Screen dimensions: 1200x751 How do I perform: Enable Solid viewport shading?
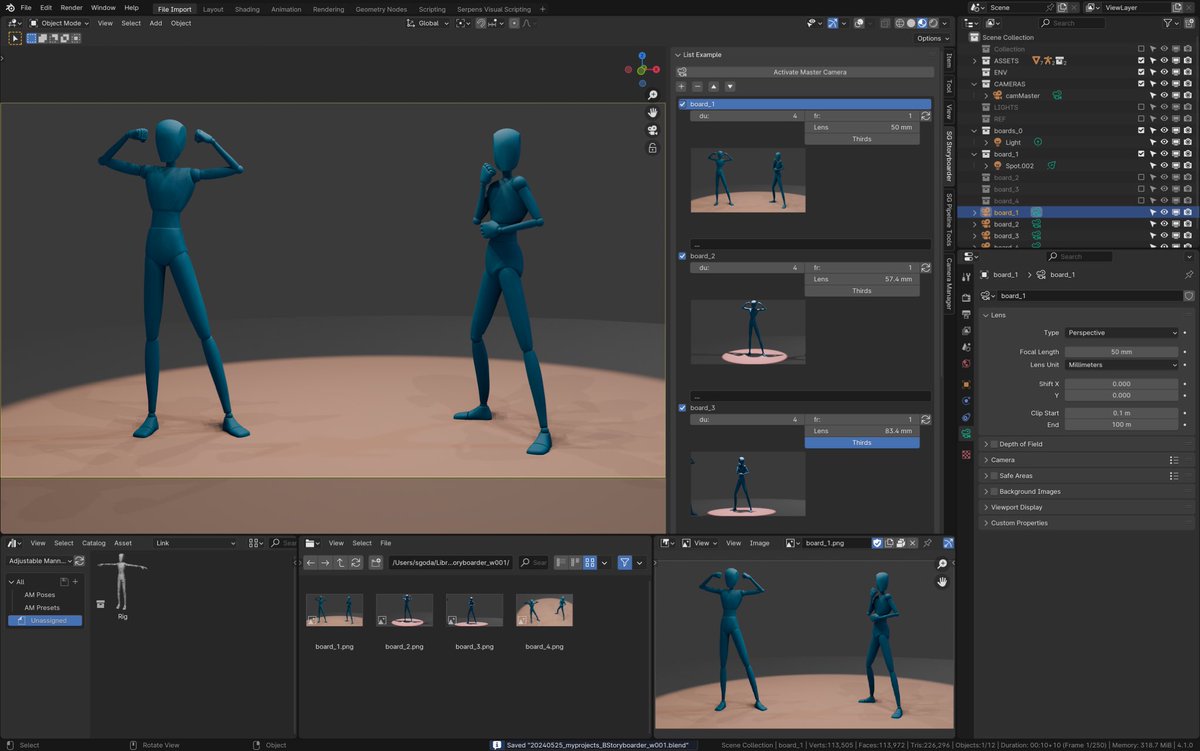coord(910,23)
